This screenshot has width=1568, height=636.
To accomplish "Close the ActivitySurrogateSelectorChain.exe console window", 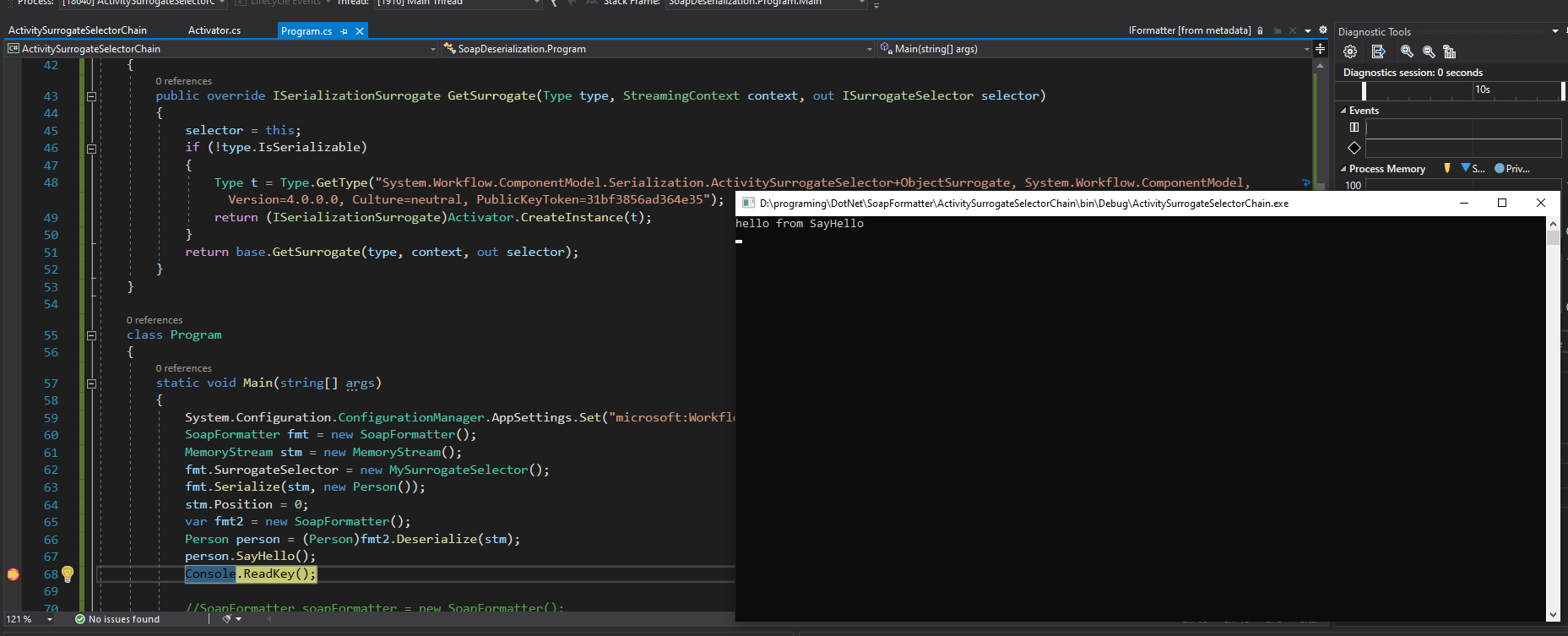I will [1541, 203].
